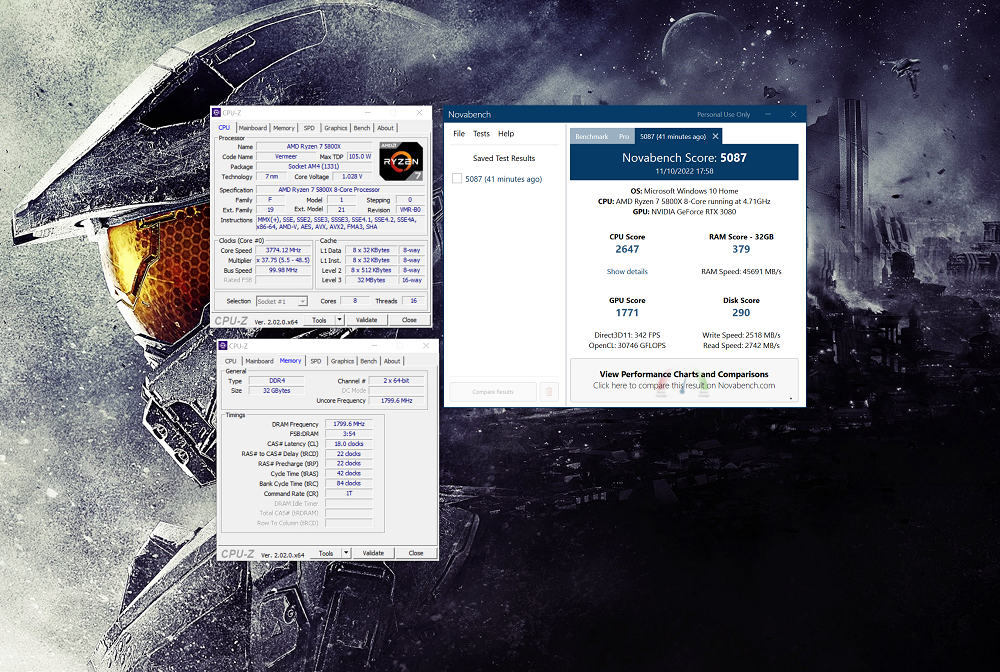The width and height of the screenshot is (1000, 672).
Task: Open Graphics tab in the lower CPU-Z window
Action: click(342, 361)
